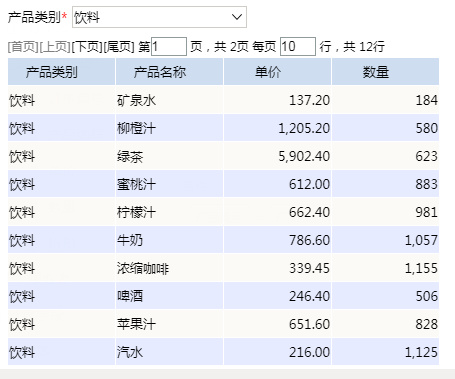Focus the rows-per-page input field
The width and height of the screenshot is (455, 379).
tap(298, 47)
